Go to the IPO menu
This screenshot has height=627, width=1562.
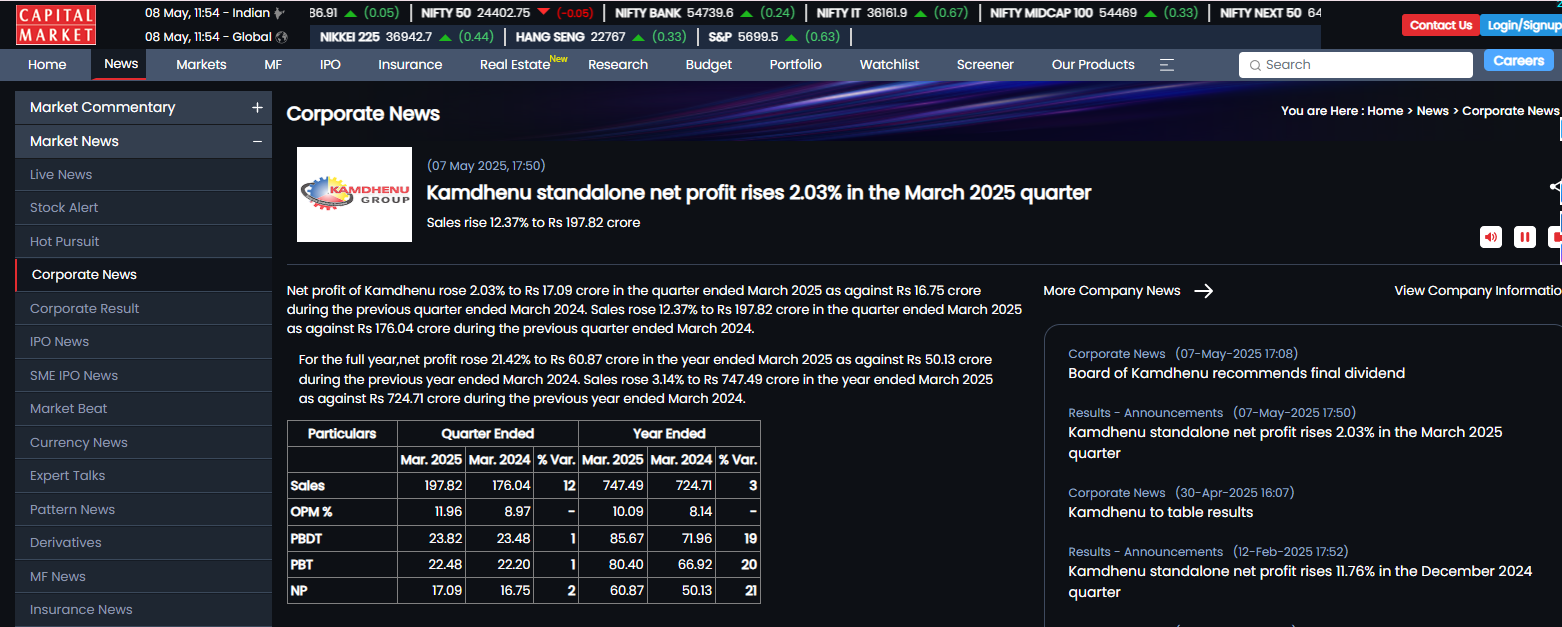tap(330, 65)
